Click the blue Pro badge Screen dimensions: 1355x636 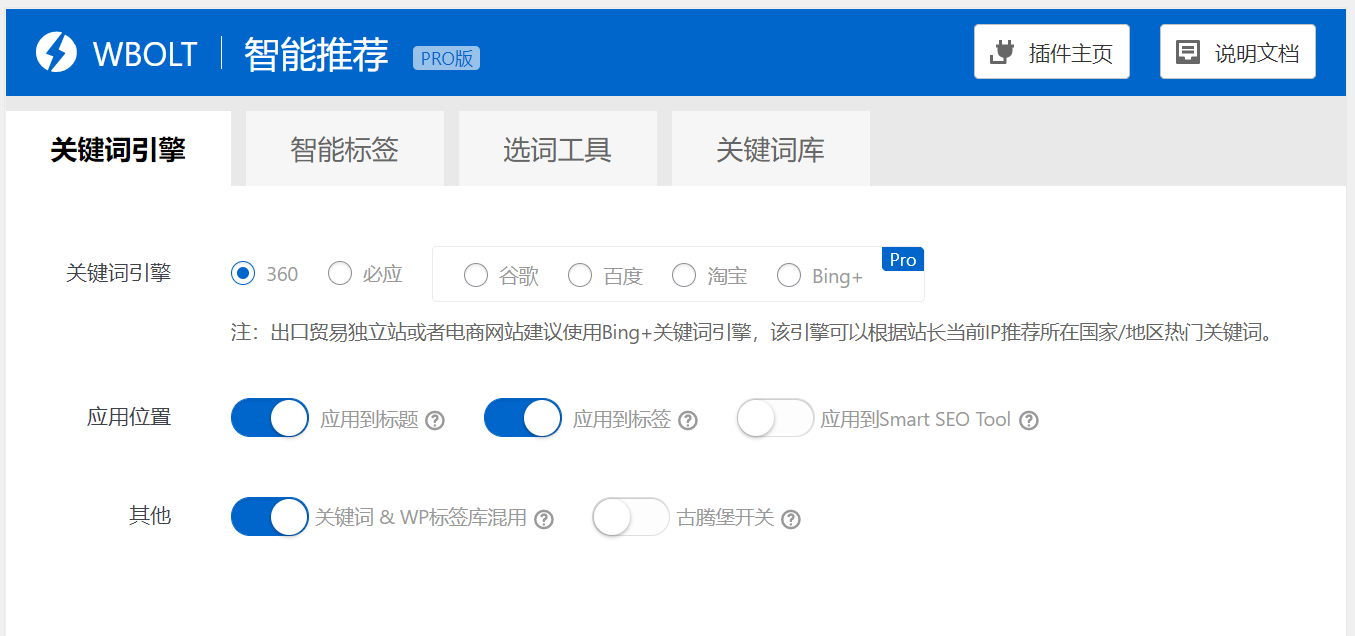[x=903, y=259]
